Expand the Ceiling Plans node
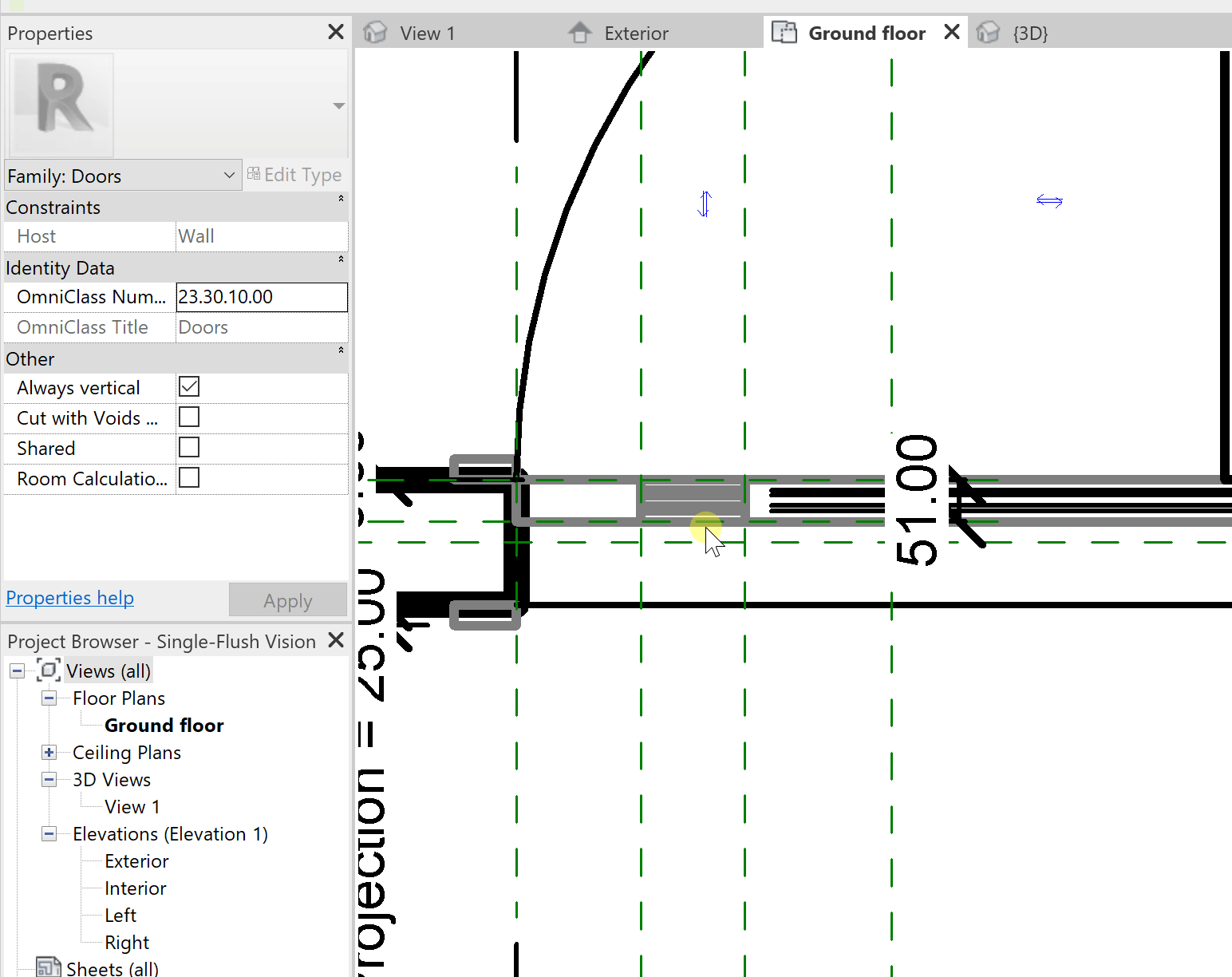 [x=49, y=753]
